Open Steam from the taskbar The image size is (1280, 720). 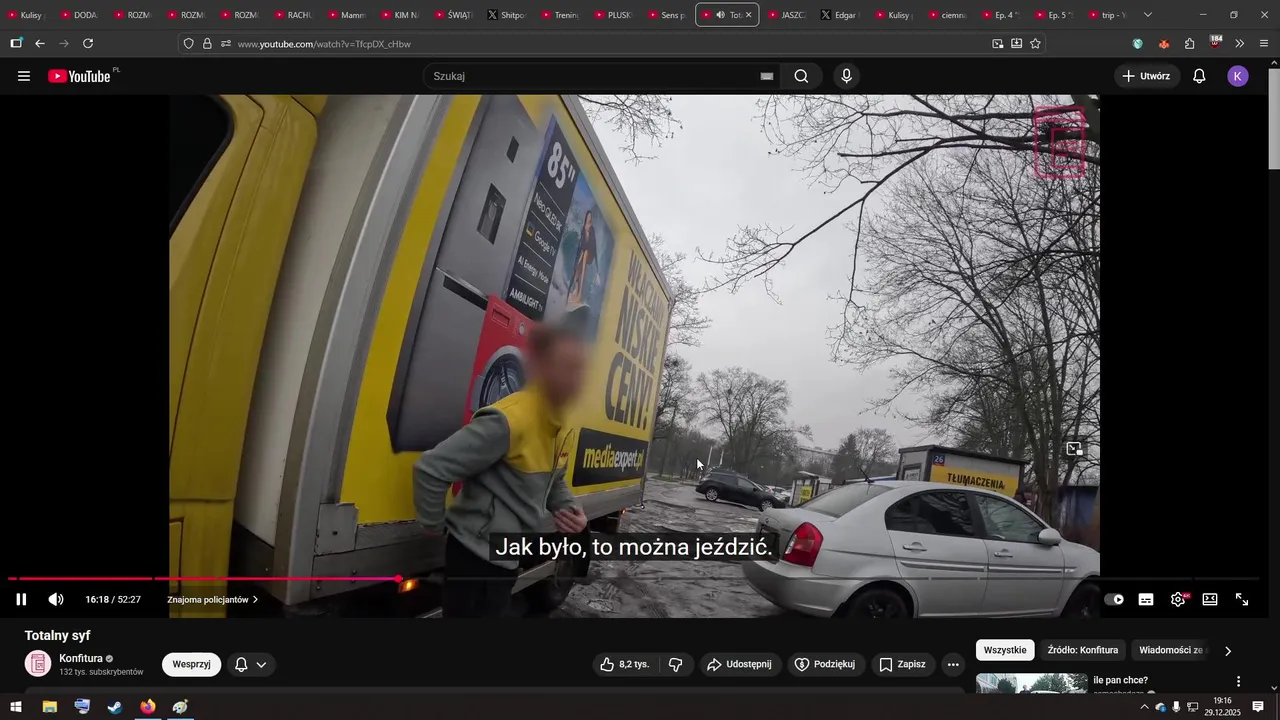115,707
